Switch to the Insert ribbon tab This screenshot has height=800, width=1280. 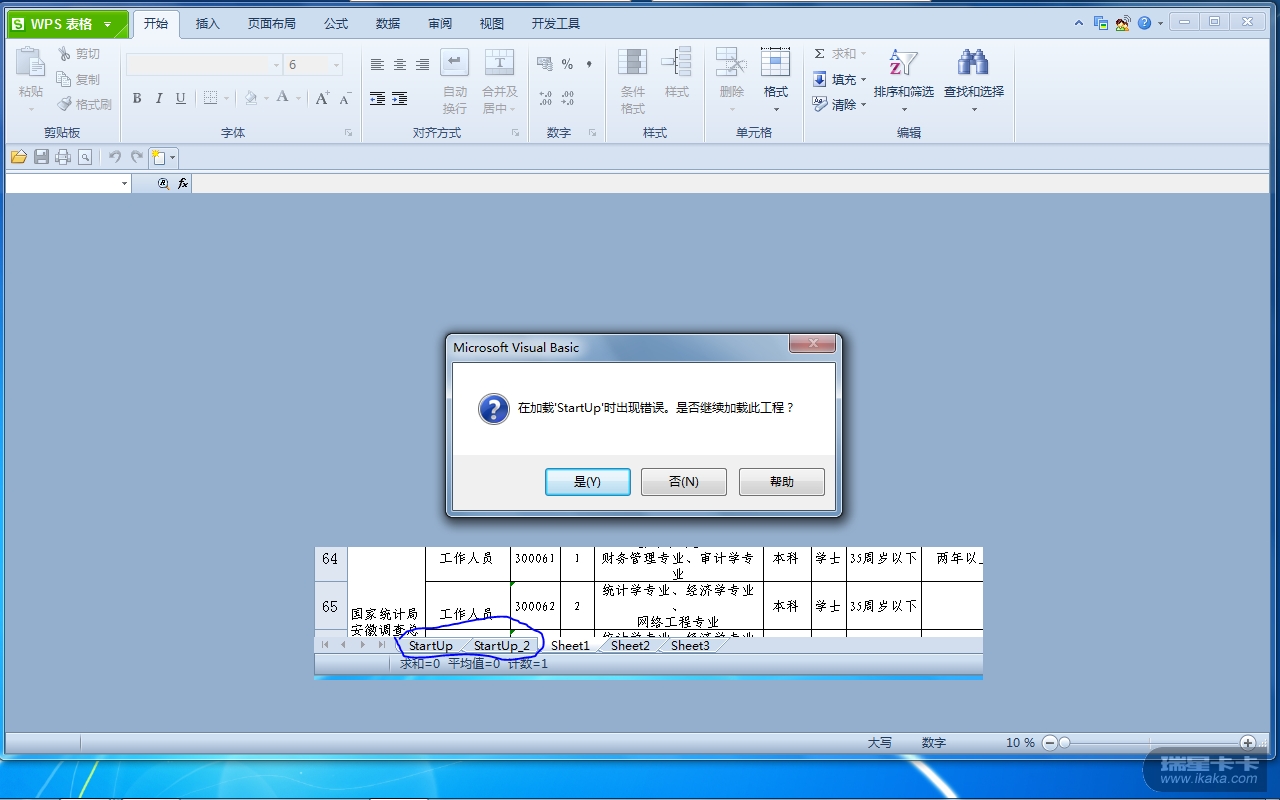[x=207, y=24]
